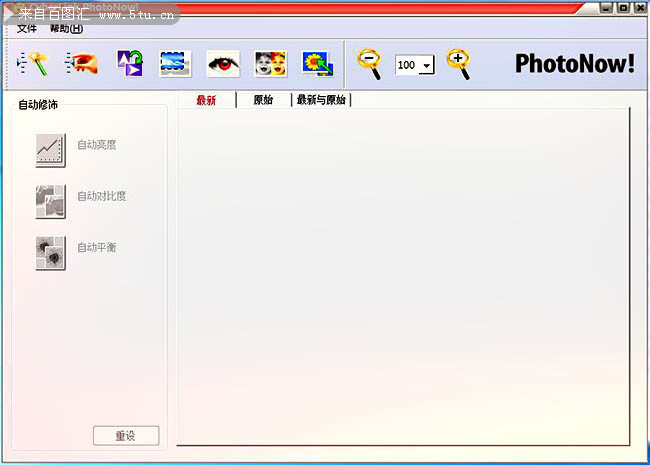Click the flower picture export icon
This screenshot has width=650, height=465.
point(318,64)
